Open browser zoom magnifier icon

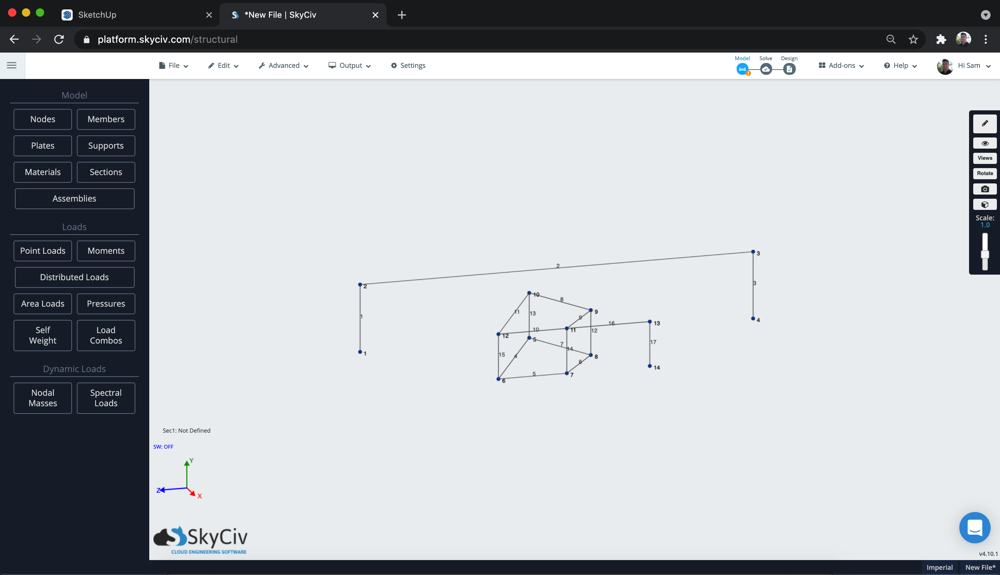pos(891,40)
